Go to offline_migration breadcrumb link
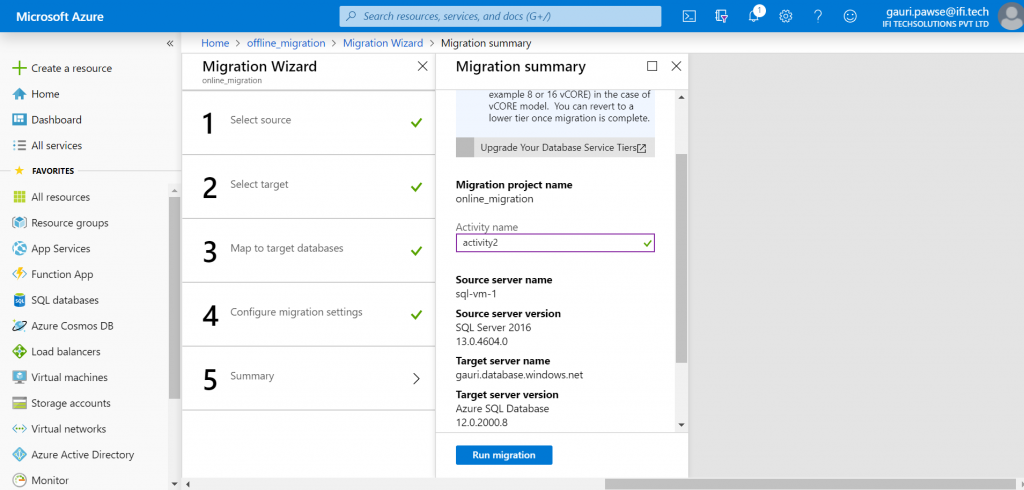The height and width of the screenshot is (490, 1024). [286, 43]
